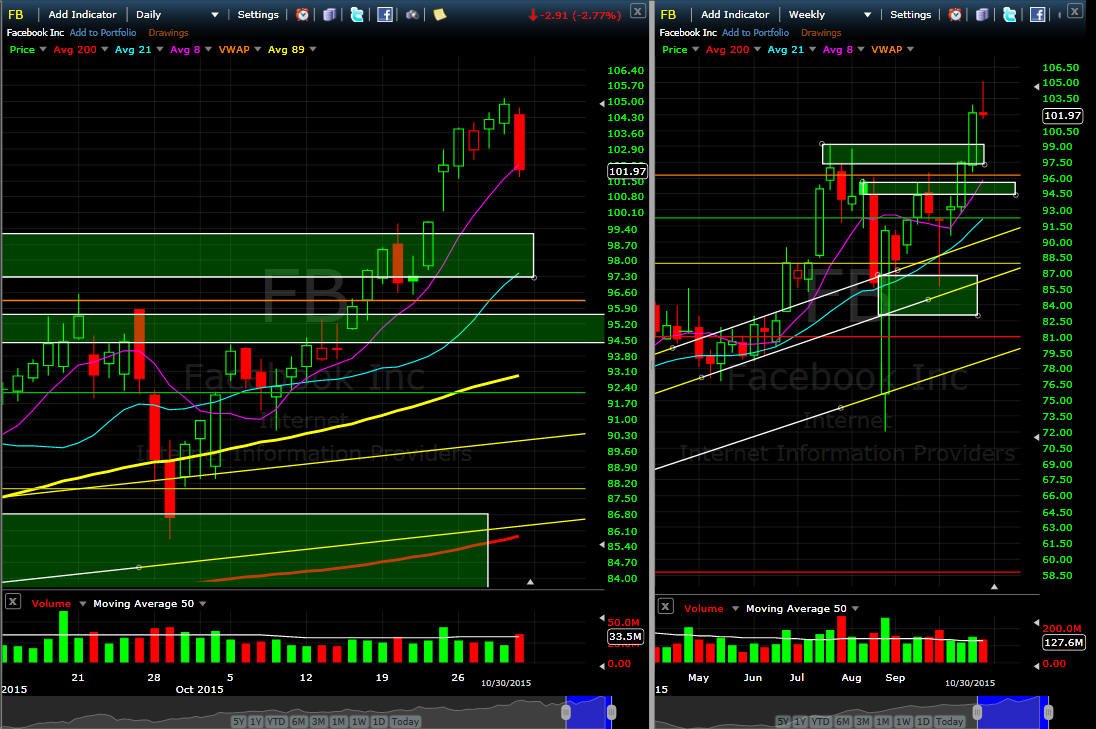Click Today in the Weekly chart range bar
The width and height of the screenshot is (1096, 729).
[x=949, y=721]
